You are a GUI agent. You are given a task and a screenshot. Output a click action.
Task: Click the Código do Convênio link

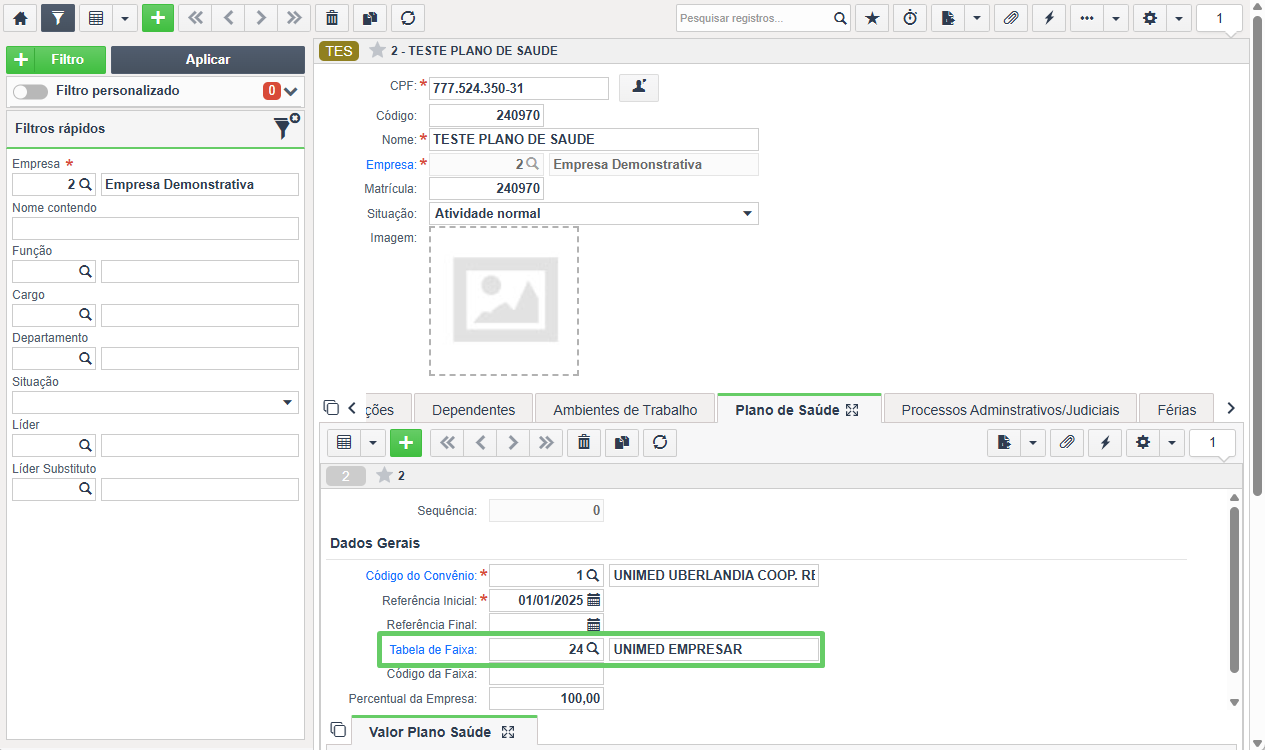tap(421, 576)
